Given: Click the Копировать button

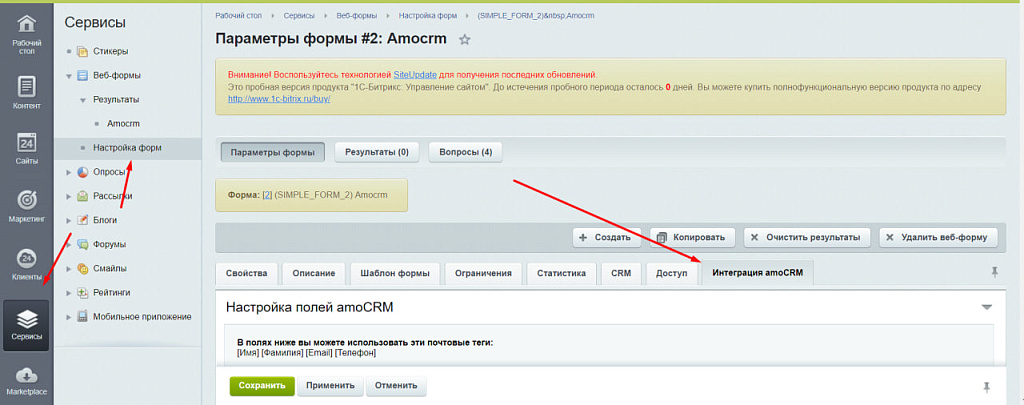Looking at the screenshot, I should click(692, 237).
